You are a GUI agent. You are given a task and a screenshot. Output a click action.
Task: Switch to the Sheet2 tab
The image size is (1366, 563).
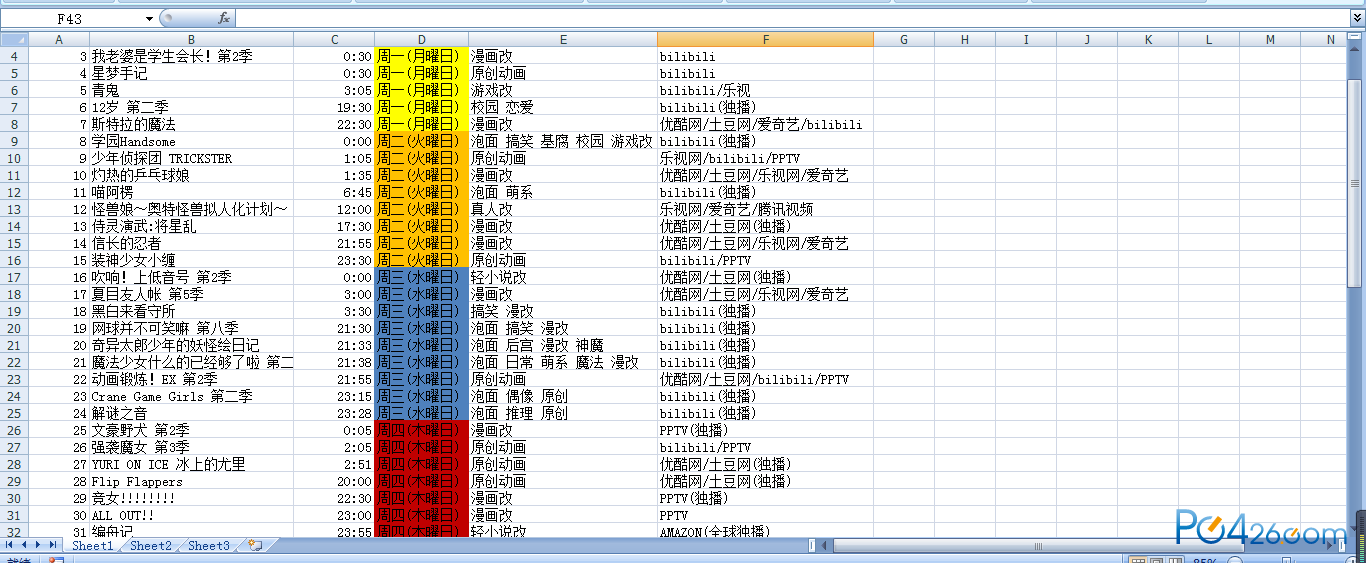coord(151,546)
